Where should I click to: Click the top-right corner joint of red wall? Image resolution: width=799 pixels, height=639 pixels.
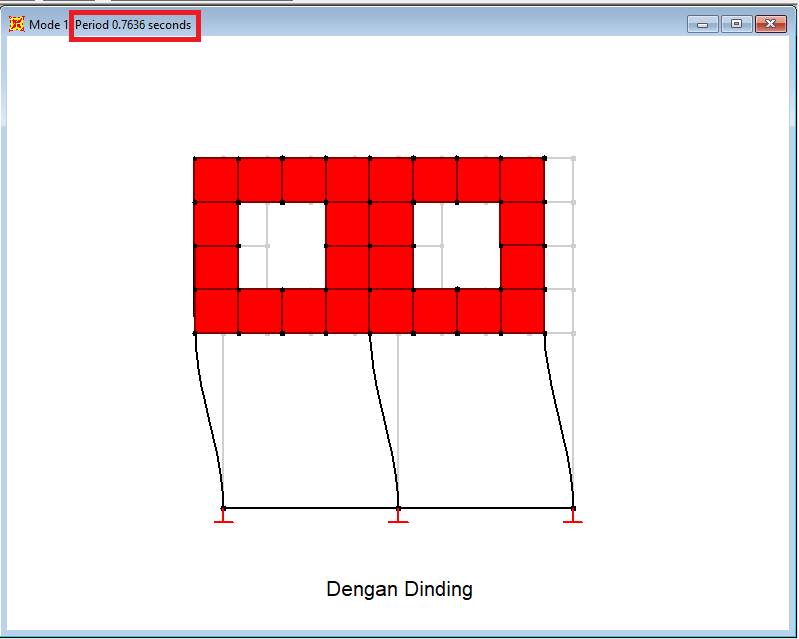click(544, 158)
